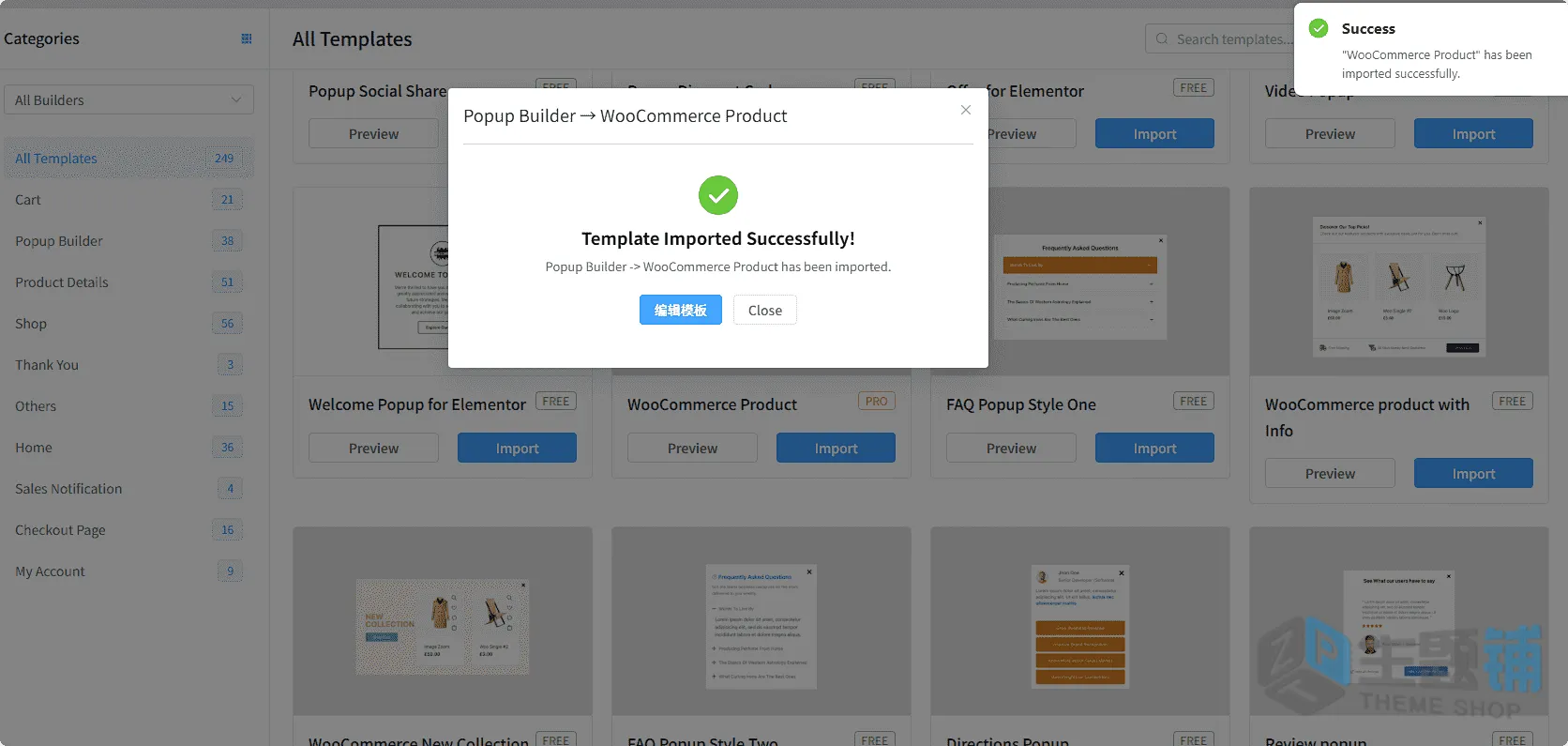Import Welcome Popup for Elementor
Viewport: 1568px width, 746px height.
tap(517, 448)
